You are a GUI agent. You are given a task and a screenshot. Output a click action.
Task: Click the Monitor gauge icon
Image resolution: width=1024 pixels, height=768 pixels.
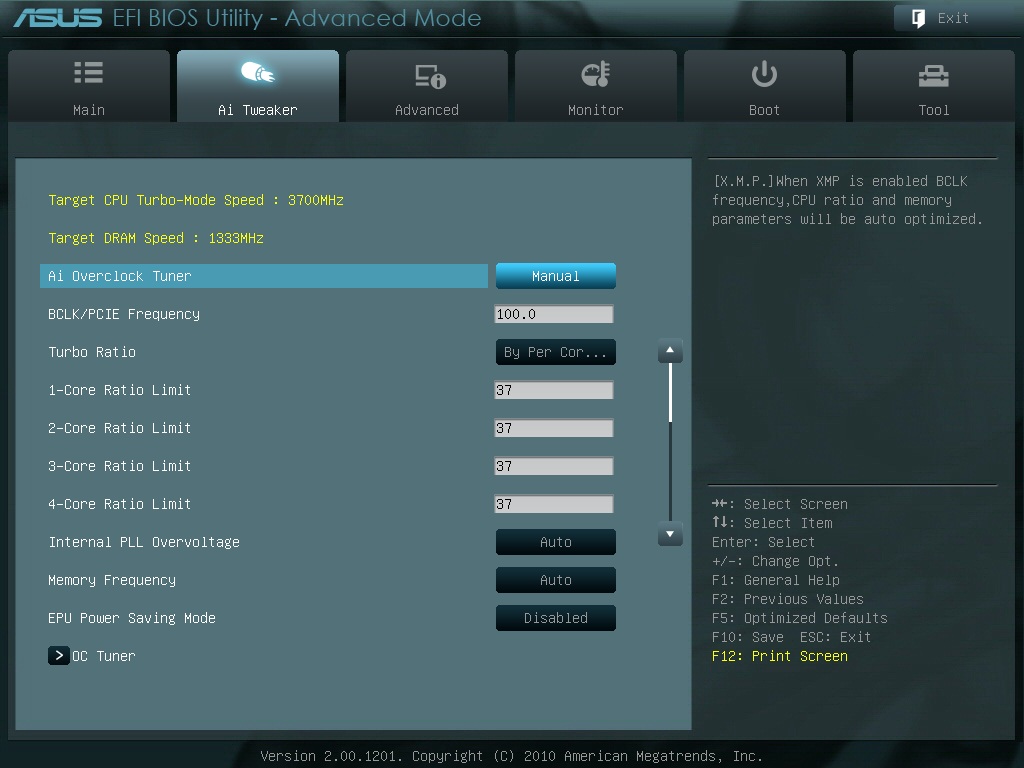[595, 74]
